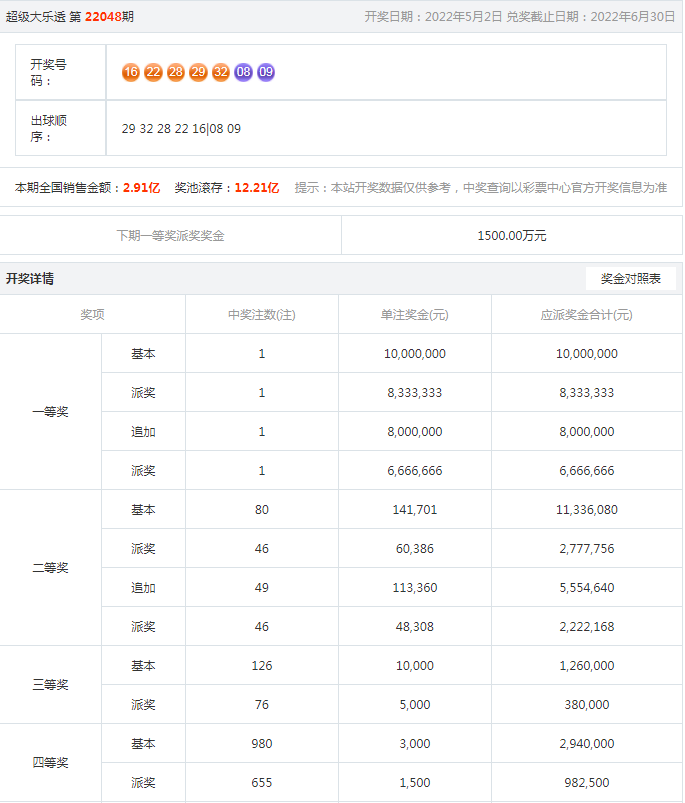Click third prize winner count 126
The image size is (685, 803).
(262, 665)
